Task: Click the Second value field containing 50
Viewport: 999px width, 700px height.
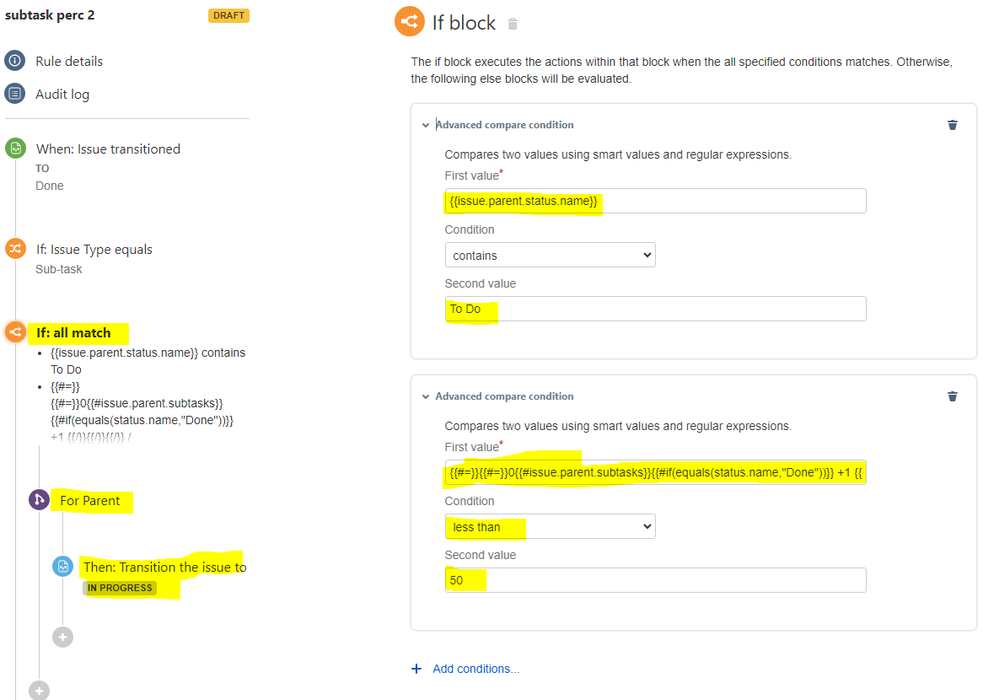Action: click(656, 580)
